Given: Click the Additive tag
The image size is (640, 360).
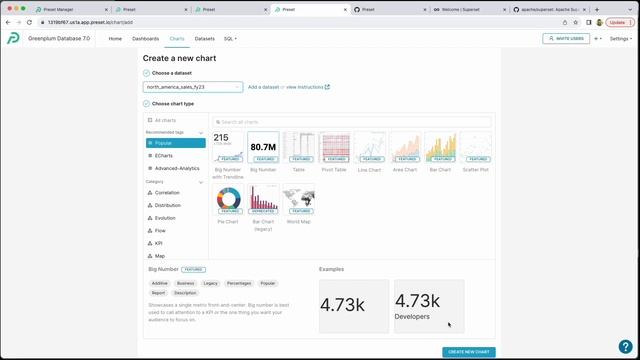Looking at the screenshot, I should click(x=160, y=283).
